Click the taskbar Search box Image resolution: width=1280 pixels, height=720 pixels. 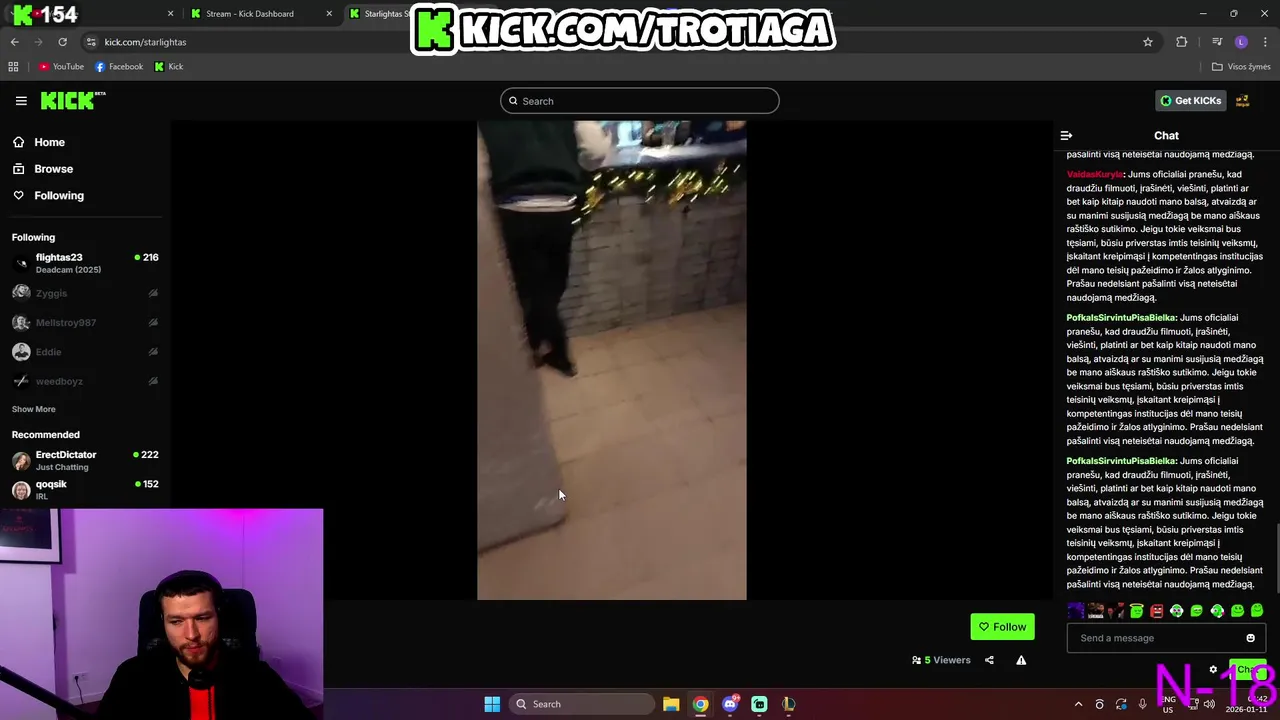coord(582,704)
